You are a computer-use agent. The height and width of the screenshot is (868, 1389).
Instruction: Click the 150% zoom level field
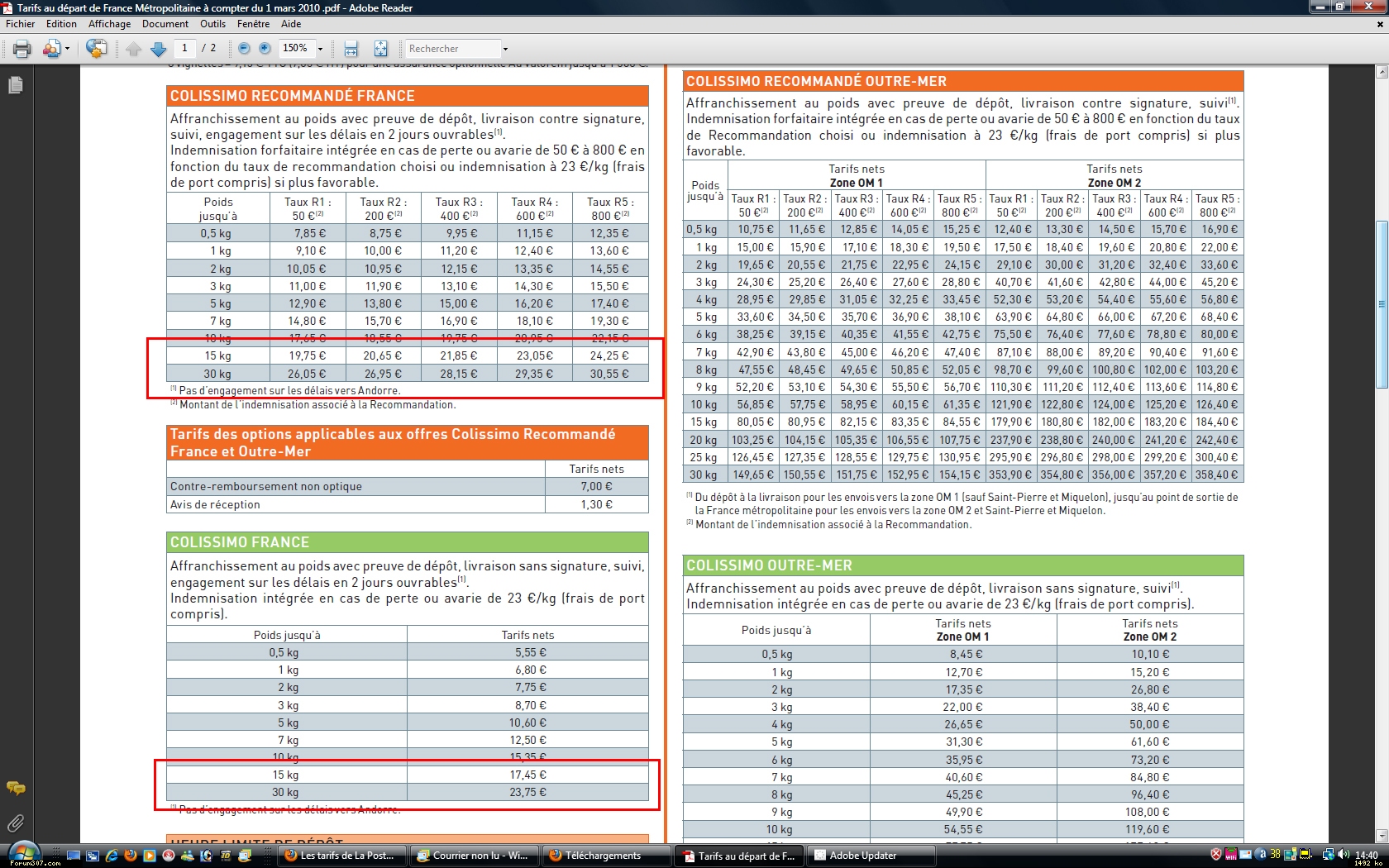(x=295, y=48)
